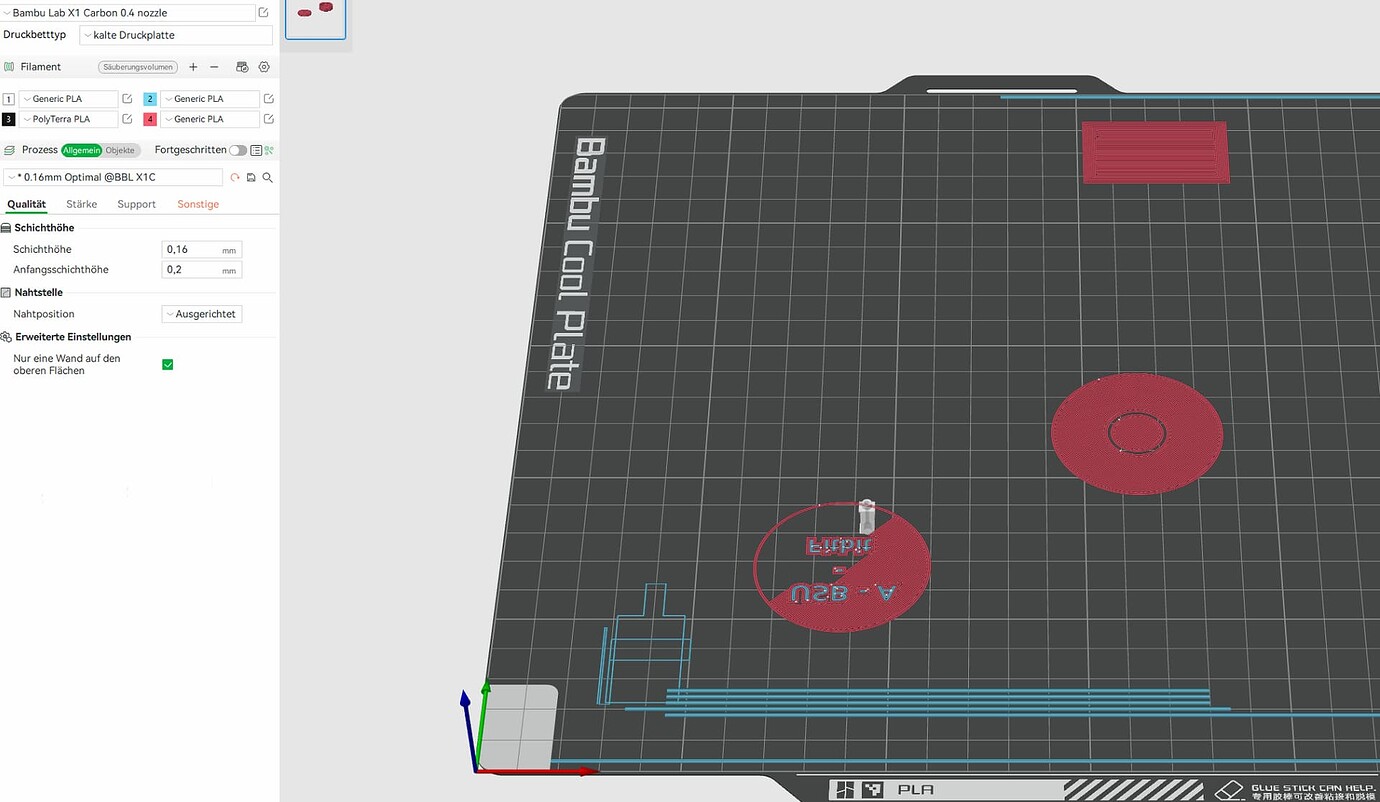
Task: Open filament 1 Generic PLA dropdown
Action: point(68,99)
